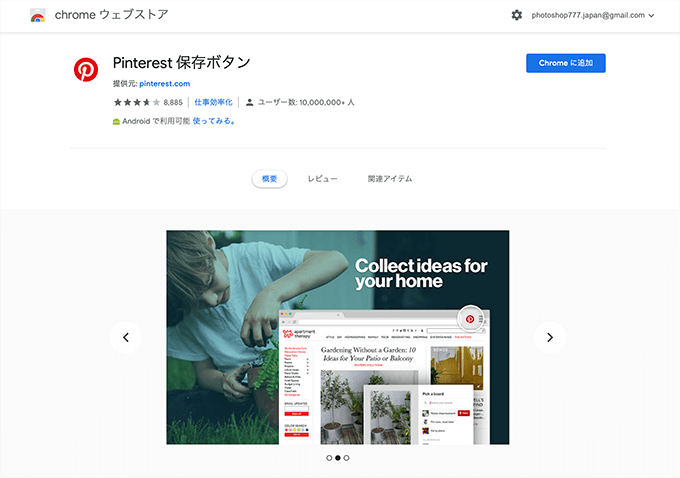Click the green Android icon
The image size is (680, 478).
116,121
